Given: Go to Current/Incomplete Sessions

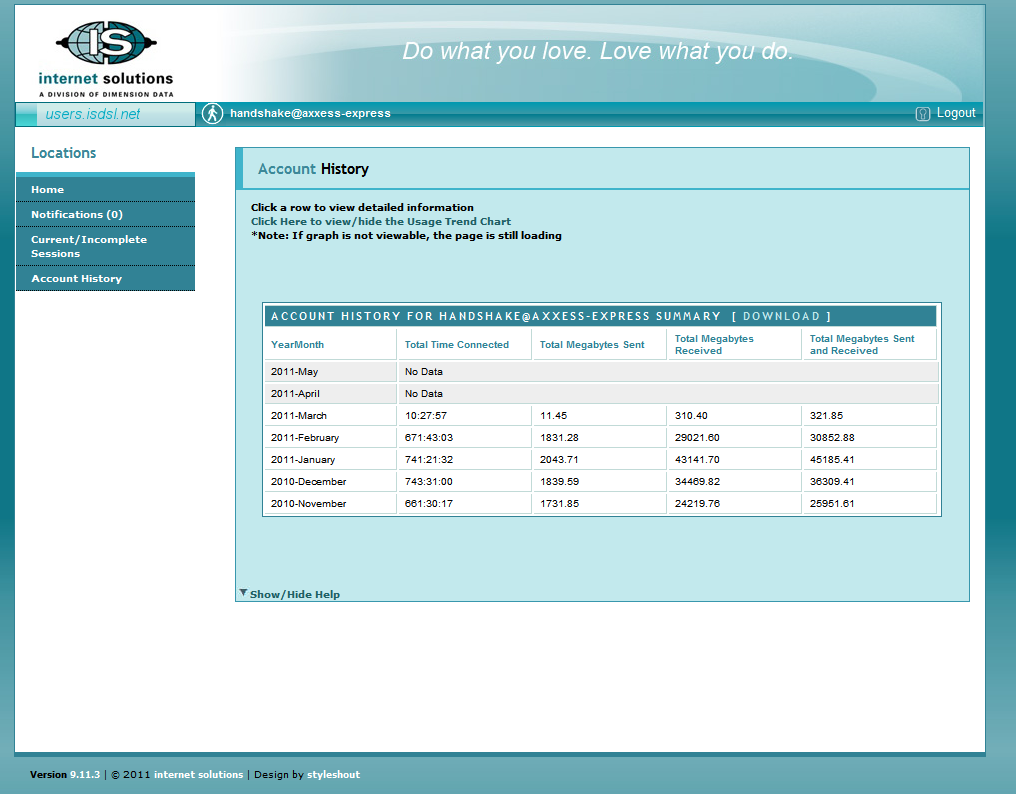Looking at the screenshot, I should pos(88,246).
